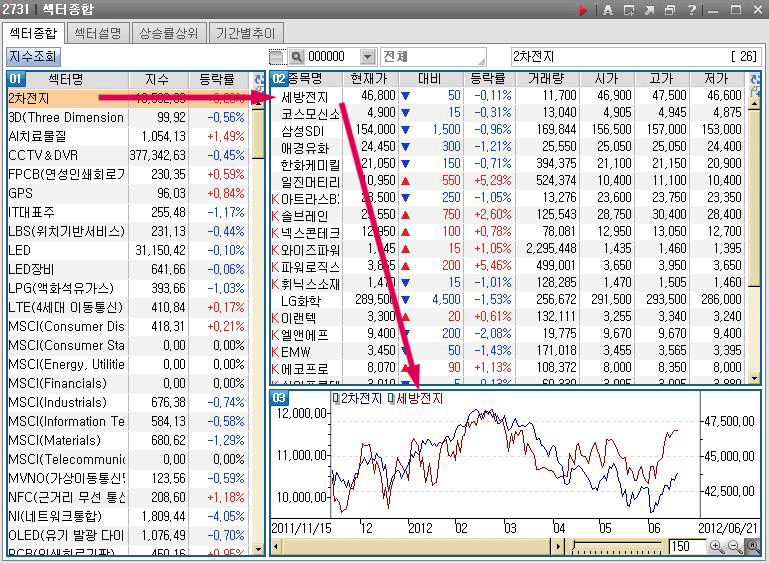Select the 2차전지 sector row

pos(128,99)
